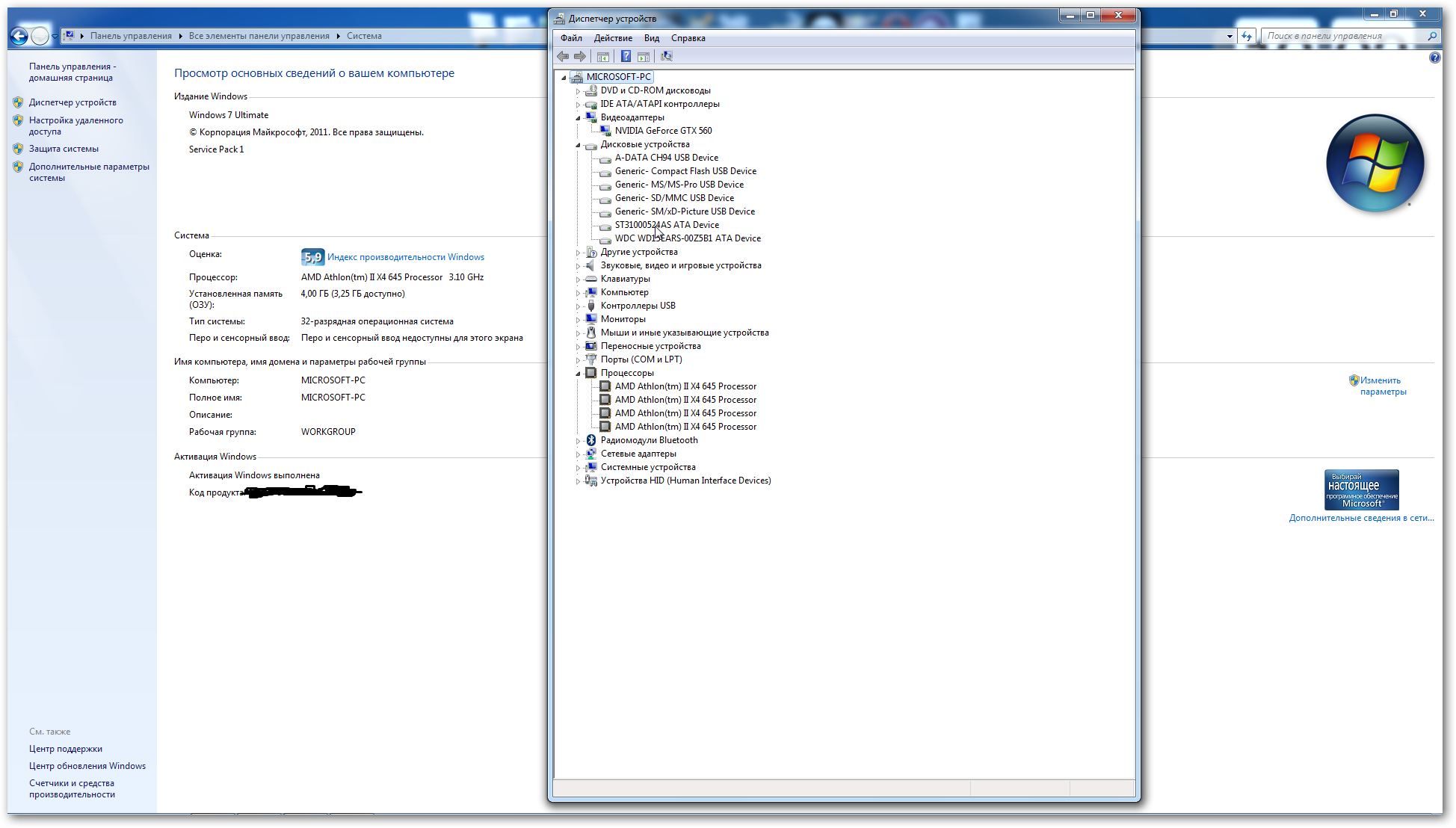The width and height of the screenshot is (1456, 828).
Task: Toggle the console tree pane toolbar icon
Action: [x=603, y=56]
